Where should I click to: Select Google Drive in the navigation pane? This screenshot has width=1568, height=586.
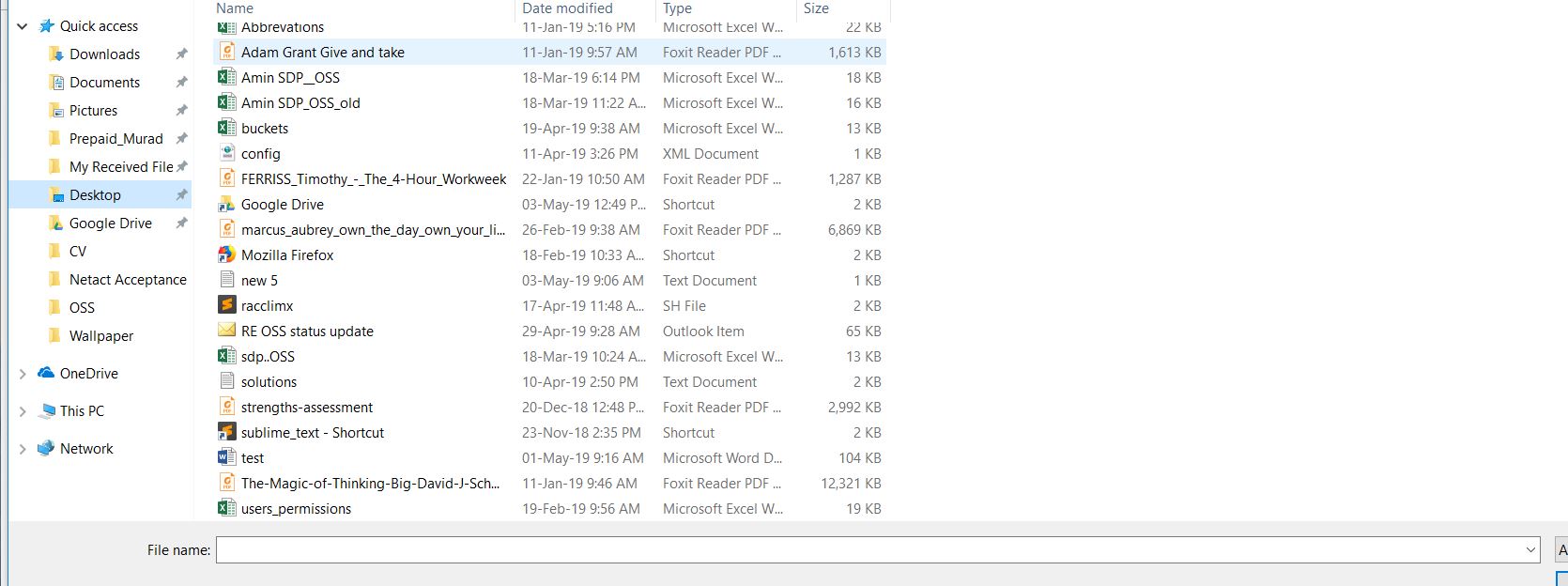click(110, 224)
